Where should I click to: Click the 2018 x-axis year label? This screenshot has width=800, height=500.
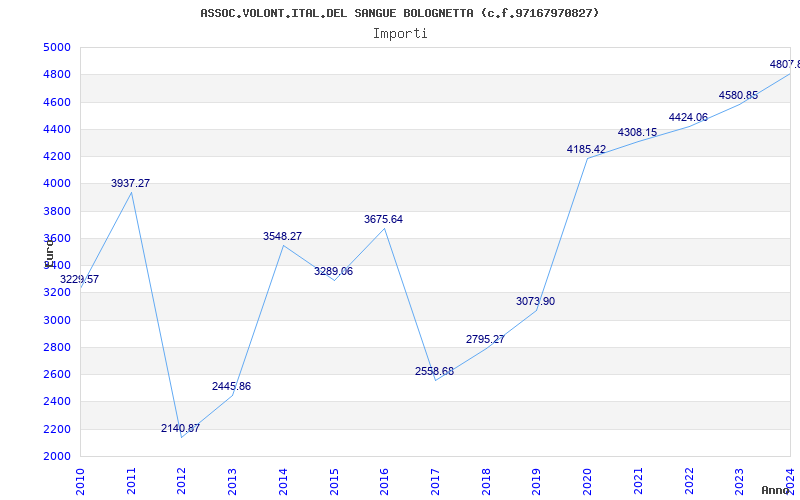coord(486,481)
